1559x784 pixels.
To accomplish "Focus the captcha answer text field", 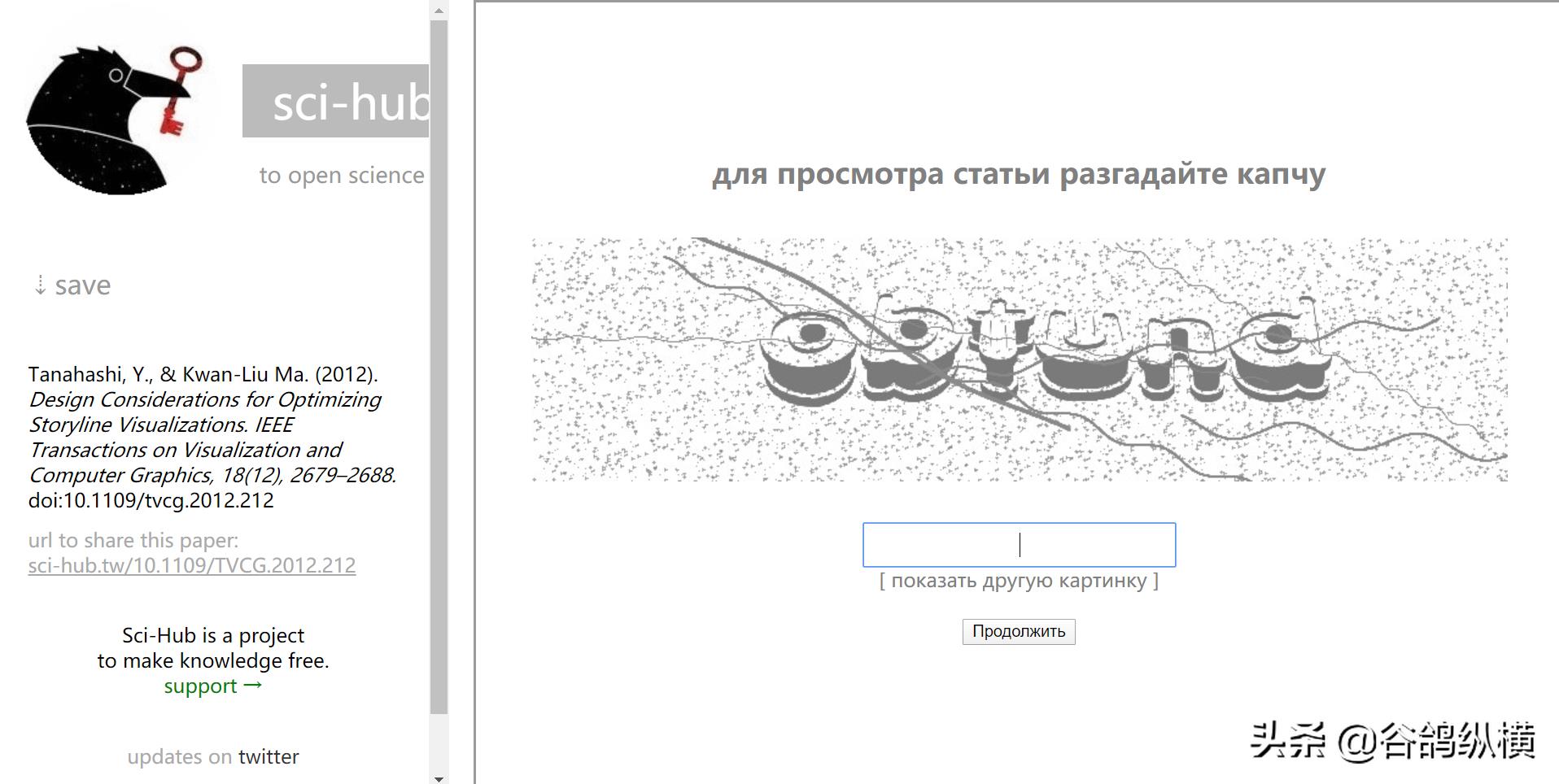I will [1019, 545].
